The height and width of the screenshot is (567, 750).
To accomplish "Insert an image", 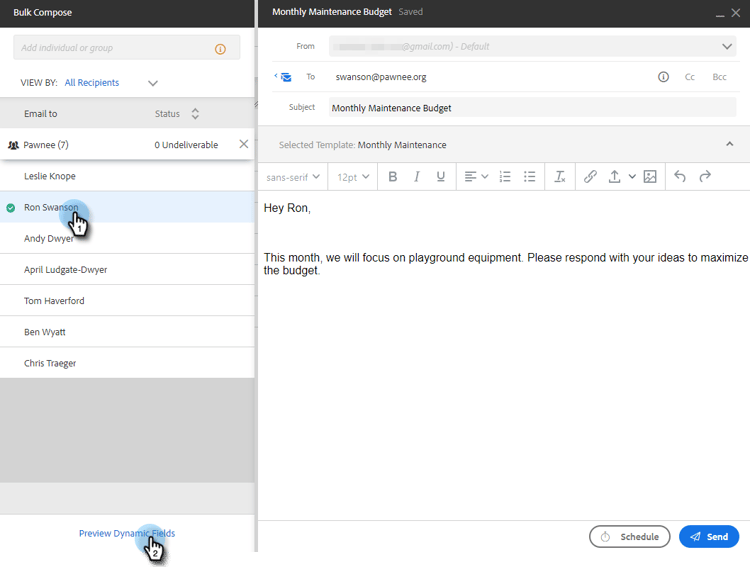I will (x=650, y=177).
